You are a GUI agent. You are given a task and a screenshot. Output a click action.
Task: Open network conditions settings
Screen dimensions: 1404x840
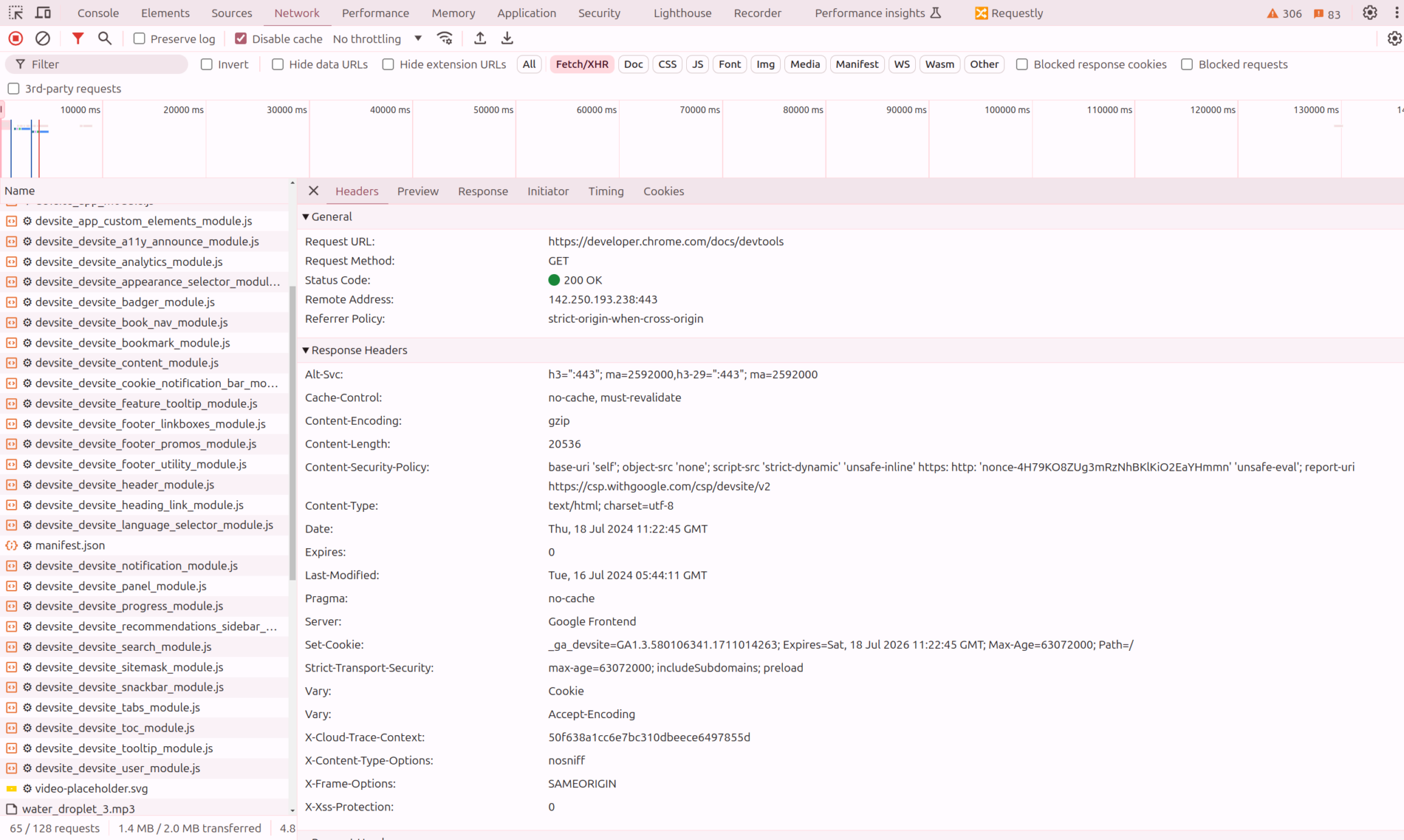(x=444, y=38)
